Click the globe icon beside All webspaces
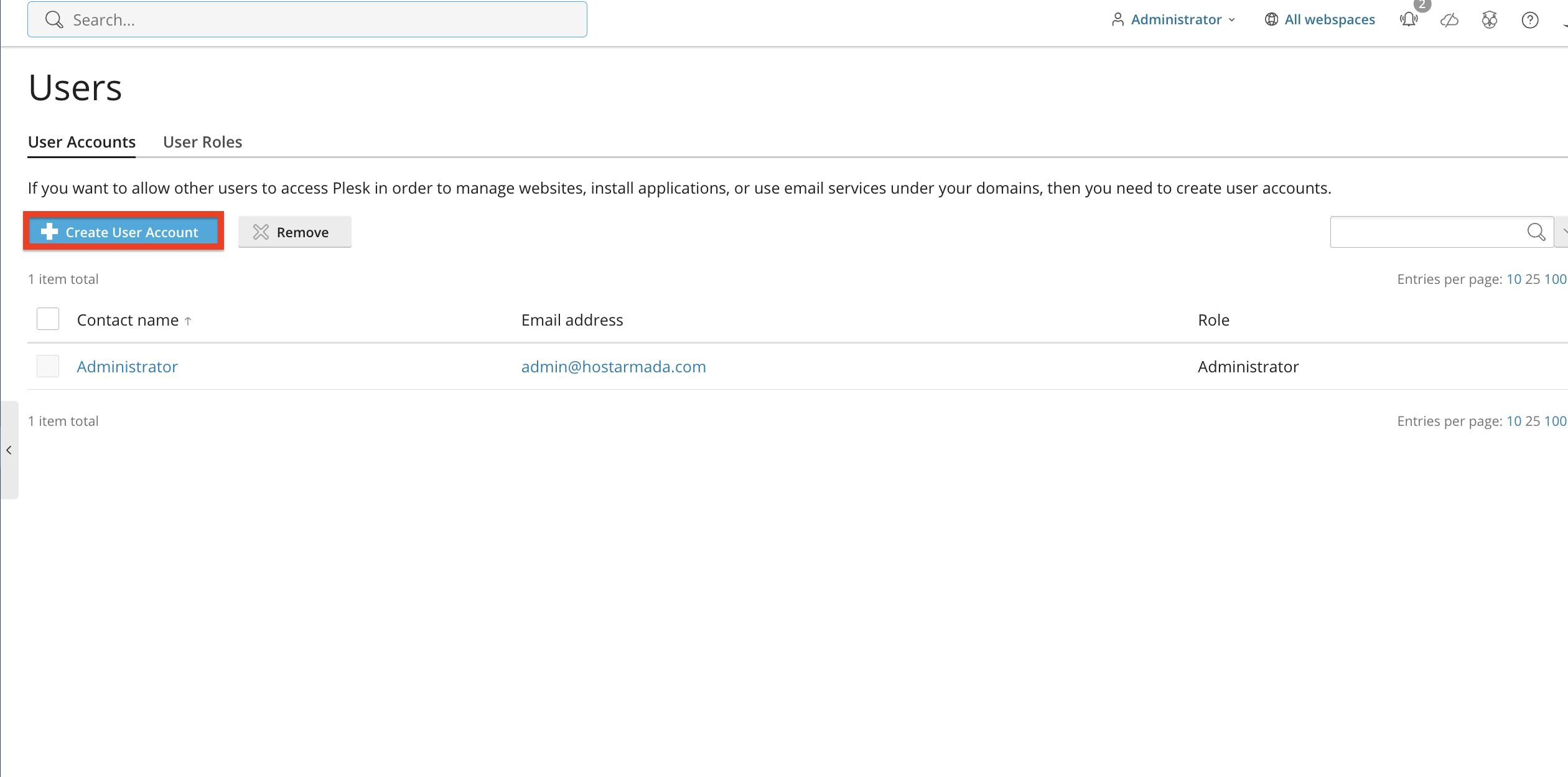The width and height of the screenshot is (1568, 777). [1271, 19]
